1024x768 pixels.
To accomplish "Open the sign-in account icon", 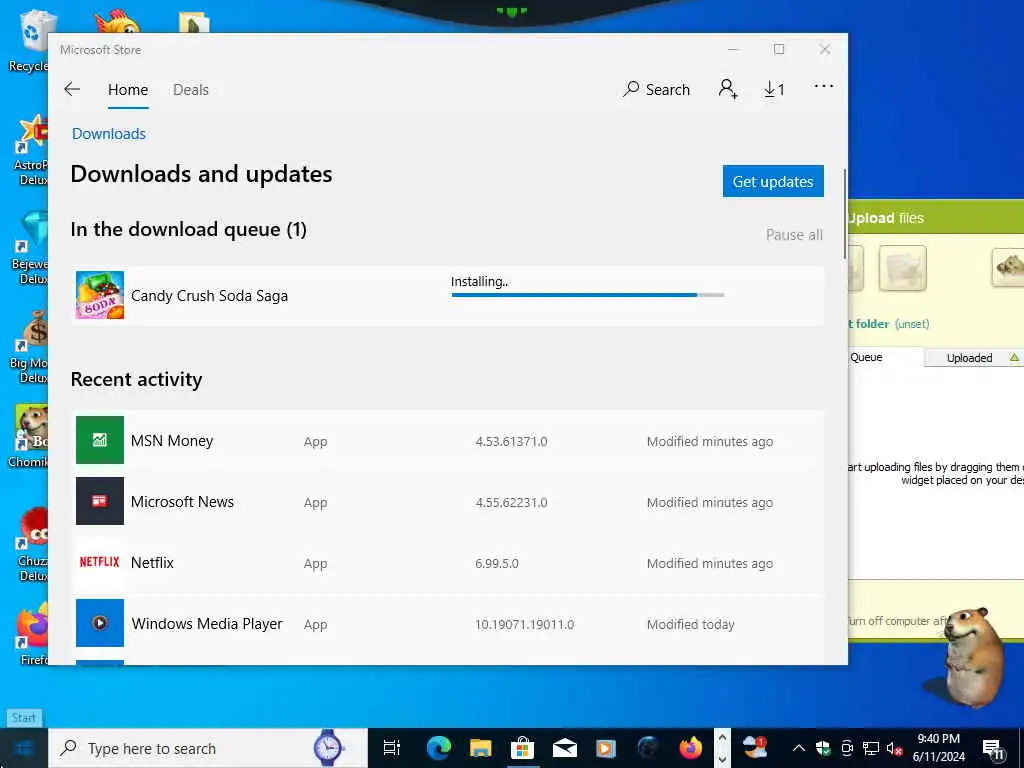I will [728, 89].
